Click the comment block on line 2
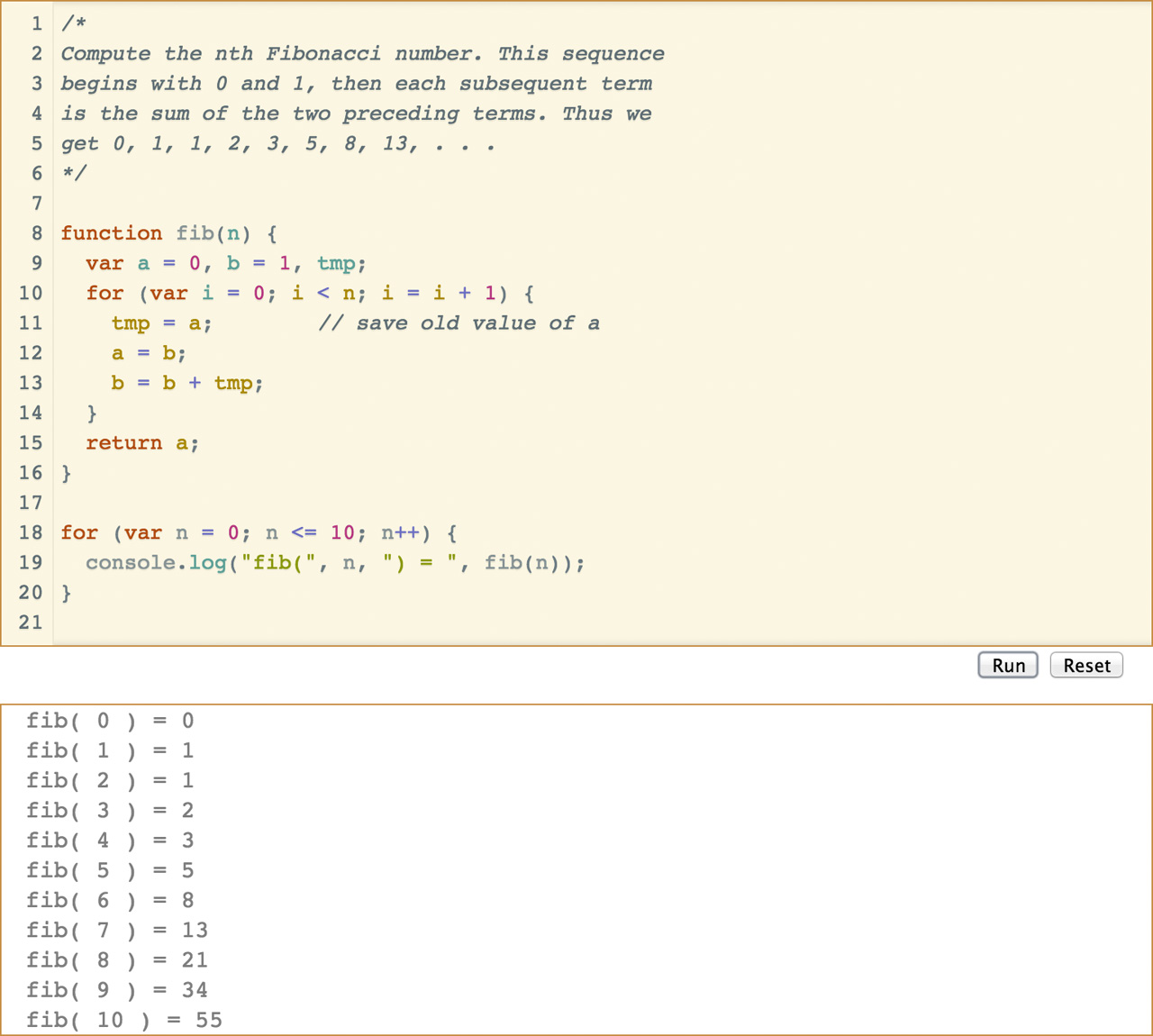1153x1036 pixels. 360,53
